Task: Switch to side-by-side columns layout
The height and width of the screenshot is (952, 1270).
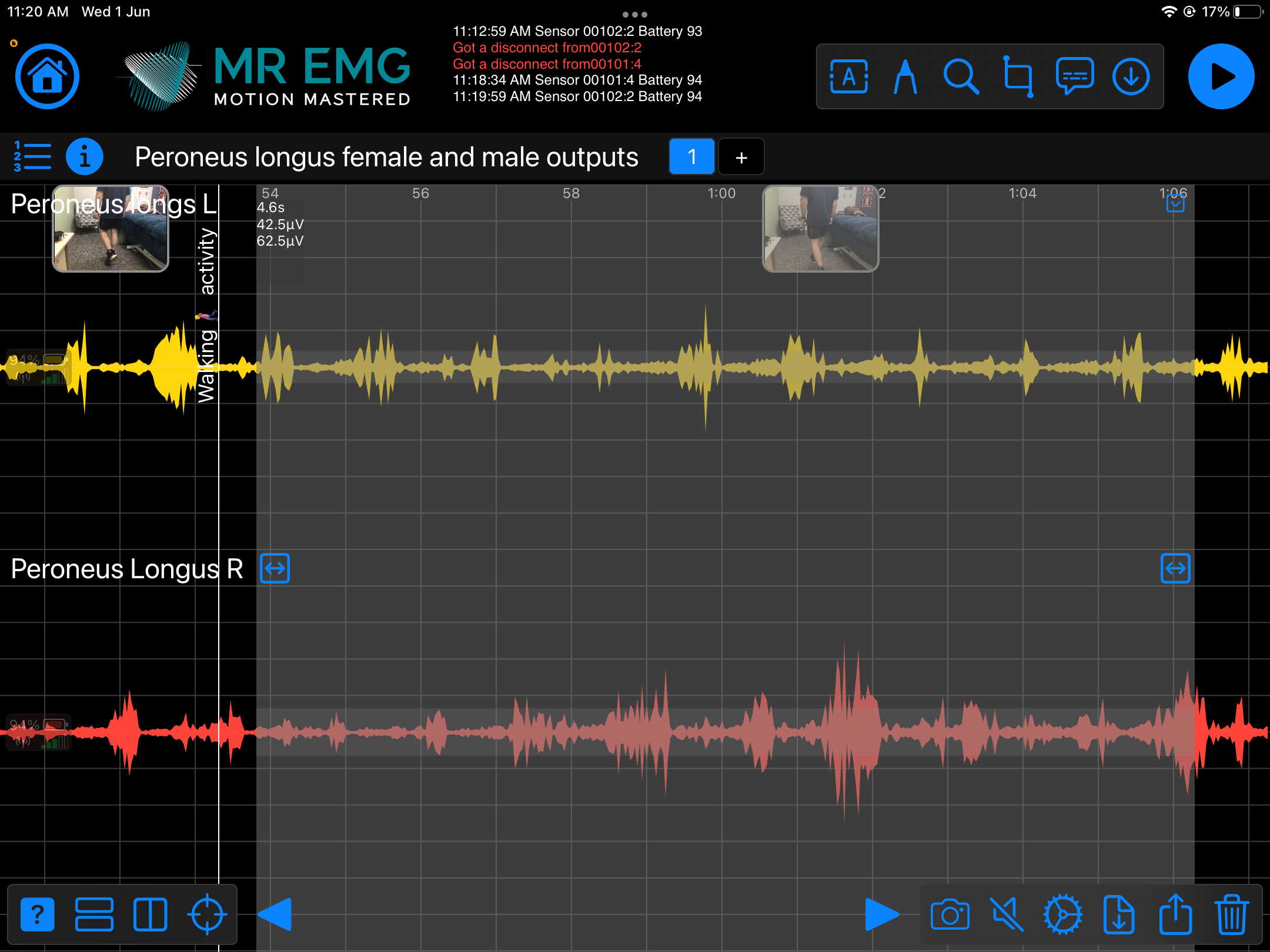Action: click(150, 914)
